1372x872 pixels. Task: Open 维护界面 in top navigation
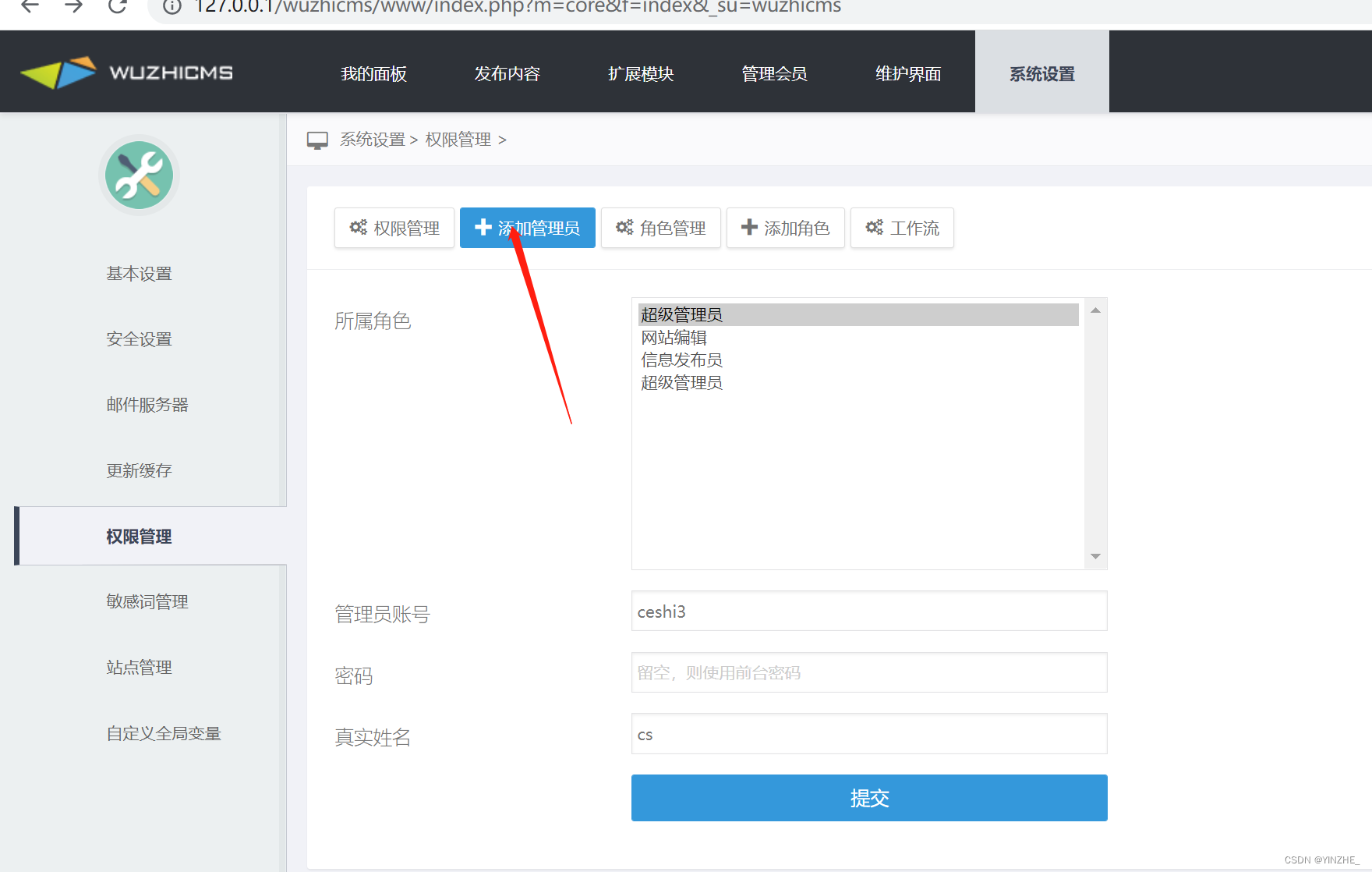tap(908, 73)
